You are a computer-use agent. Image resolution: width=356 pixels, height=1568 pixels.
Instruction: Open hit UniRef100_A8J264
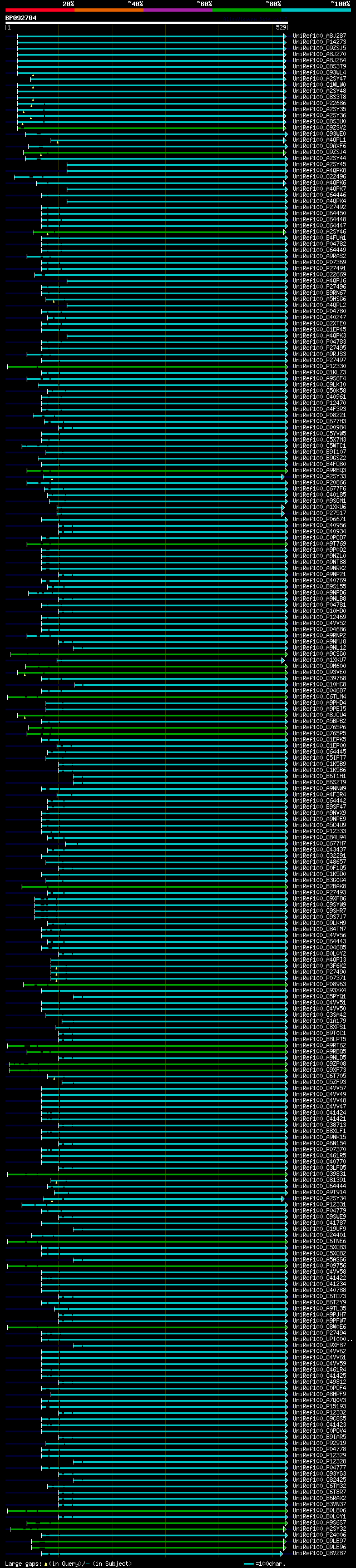[319, 60]
